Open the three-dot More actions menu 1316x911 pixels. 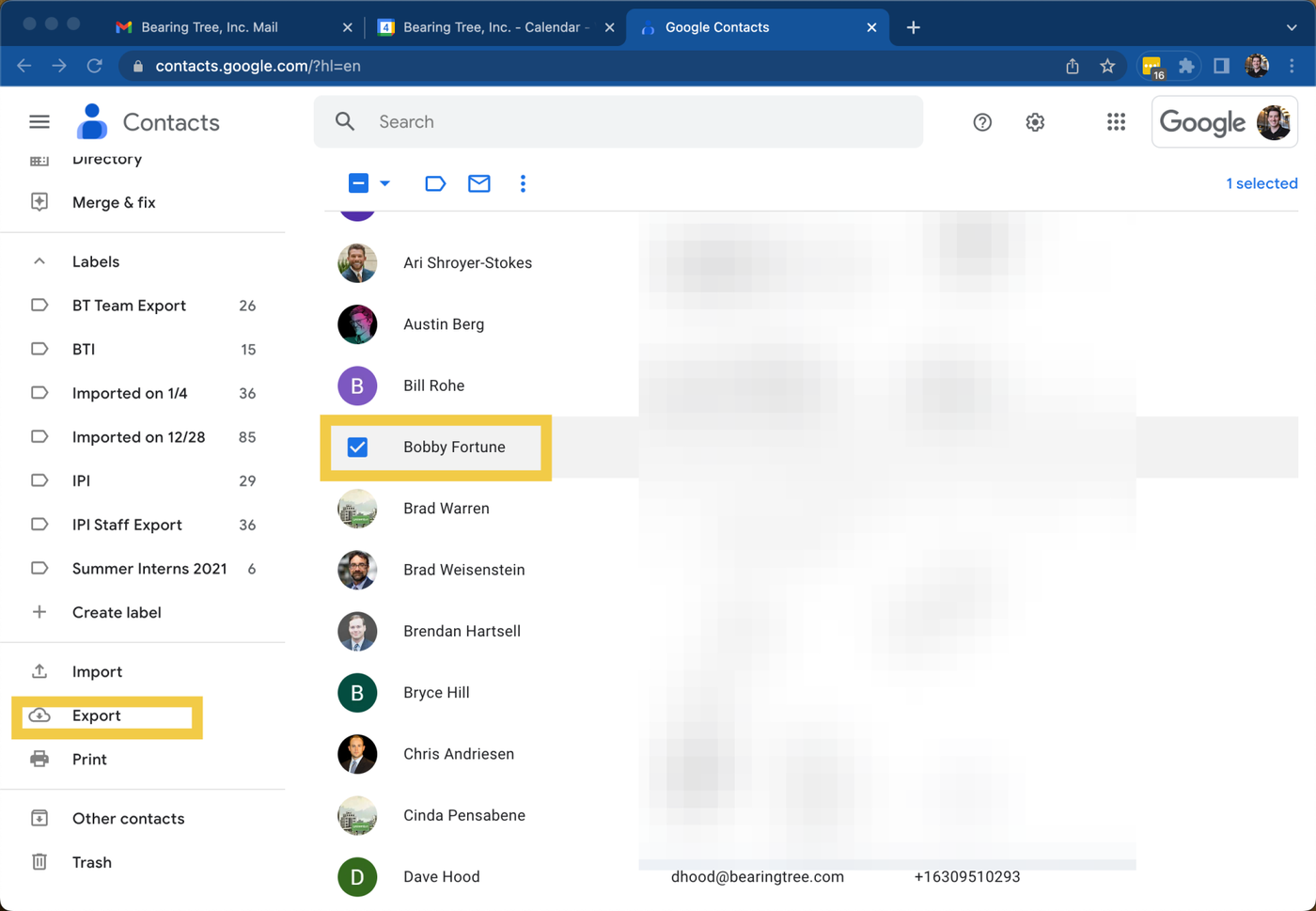(523, 183)
